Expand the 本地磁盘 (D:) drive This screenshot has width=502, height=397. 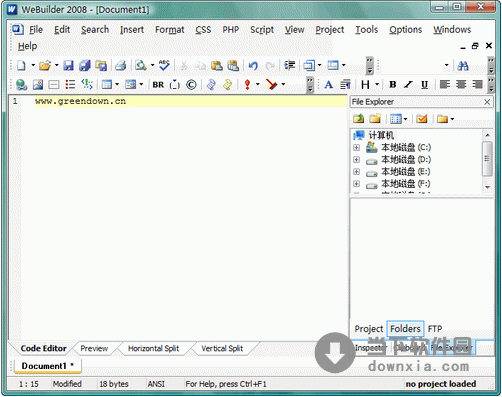(x=356, y=160)
